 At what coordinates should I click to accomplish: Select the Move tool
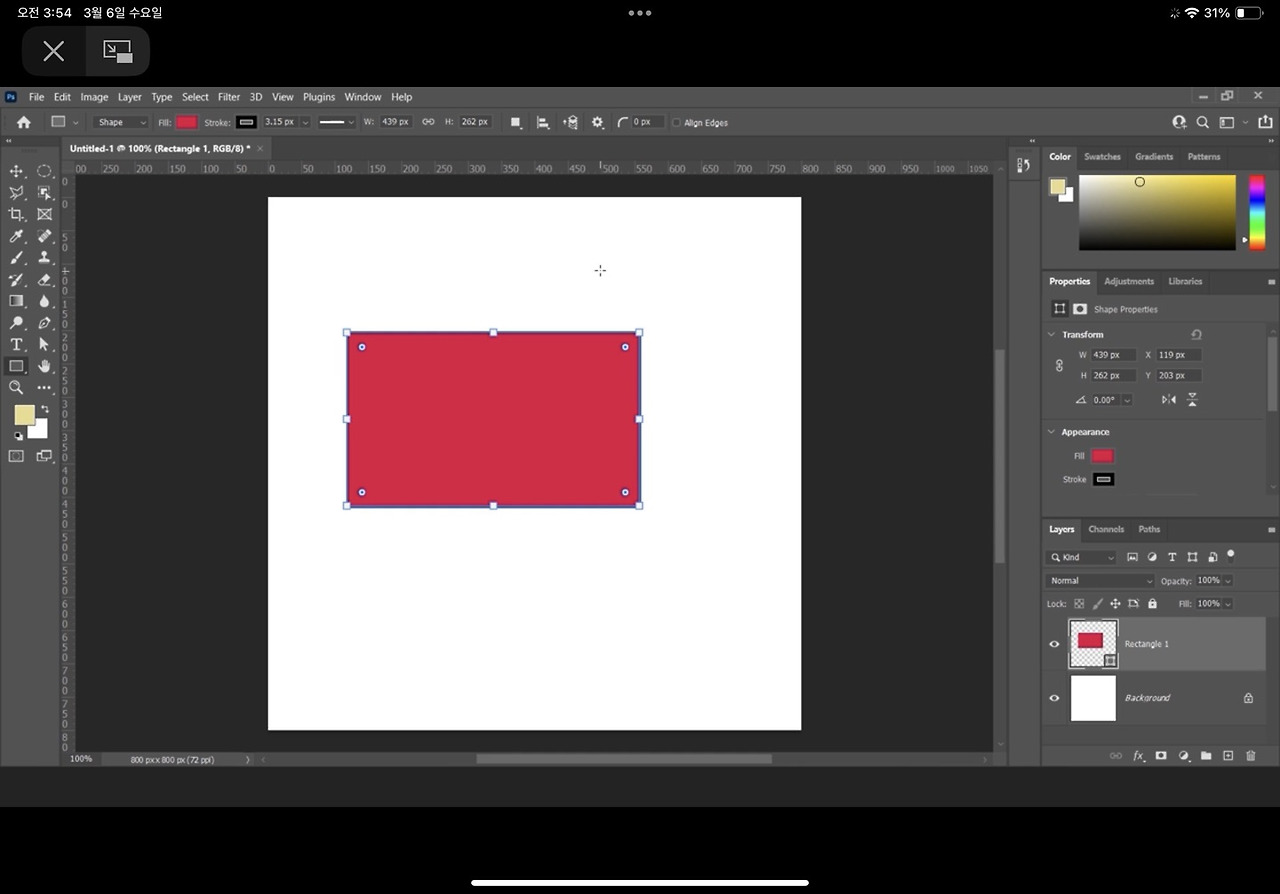16,171
